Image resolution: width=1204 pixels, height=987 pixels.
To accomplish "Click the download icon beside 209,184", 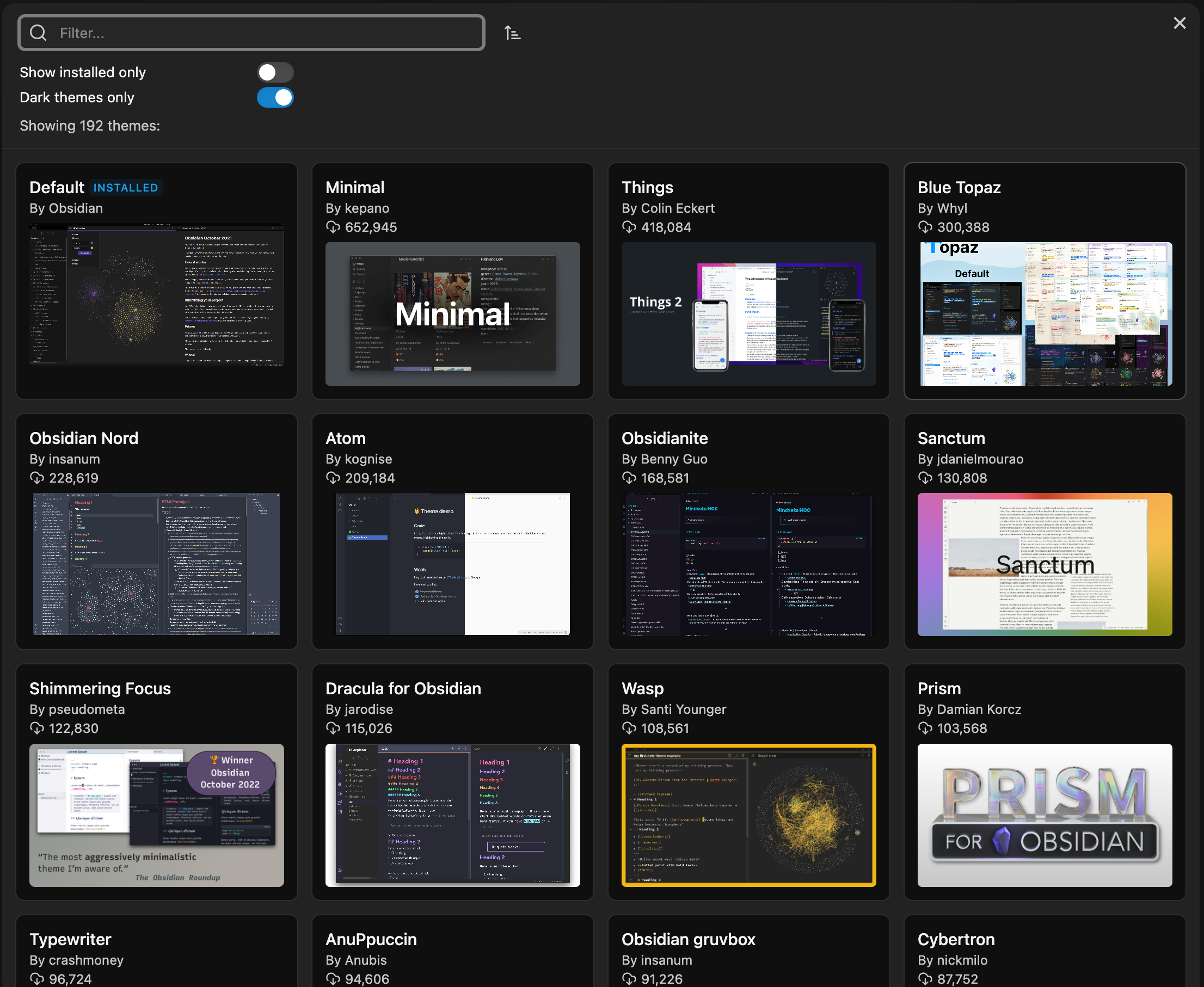I will (x=333, y=478).
